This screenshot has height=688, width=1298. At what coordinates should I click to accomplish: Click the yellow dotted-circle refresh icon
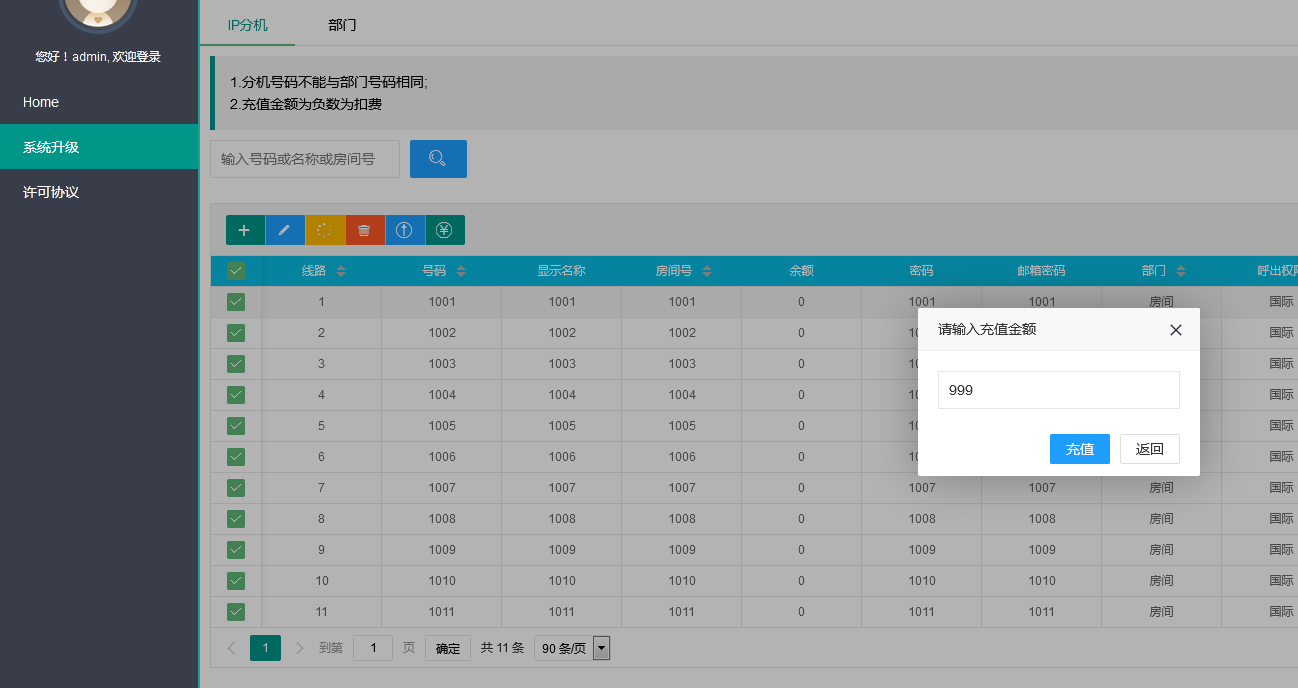tap(324, 230)
